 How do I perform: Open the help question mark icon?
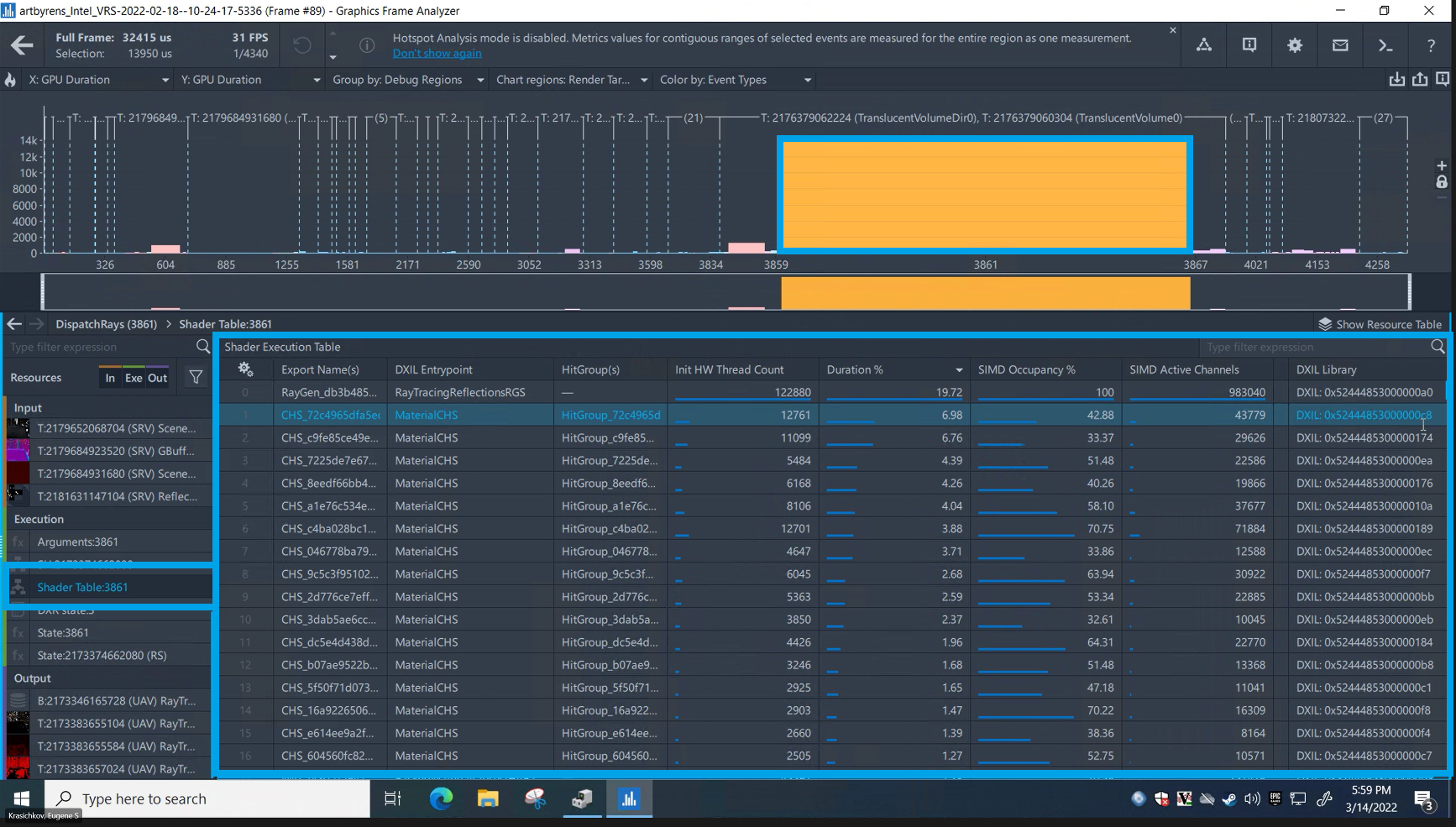click(1430, 45)
